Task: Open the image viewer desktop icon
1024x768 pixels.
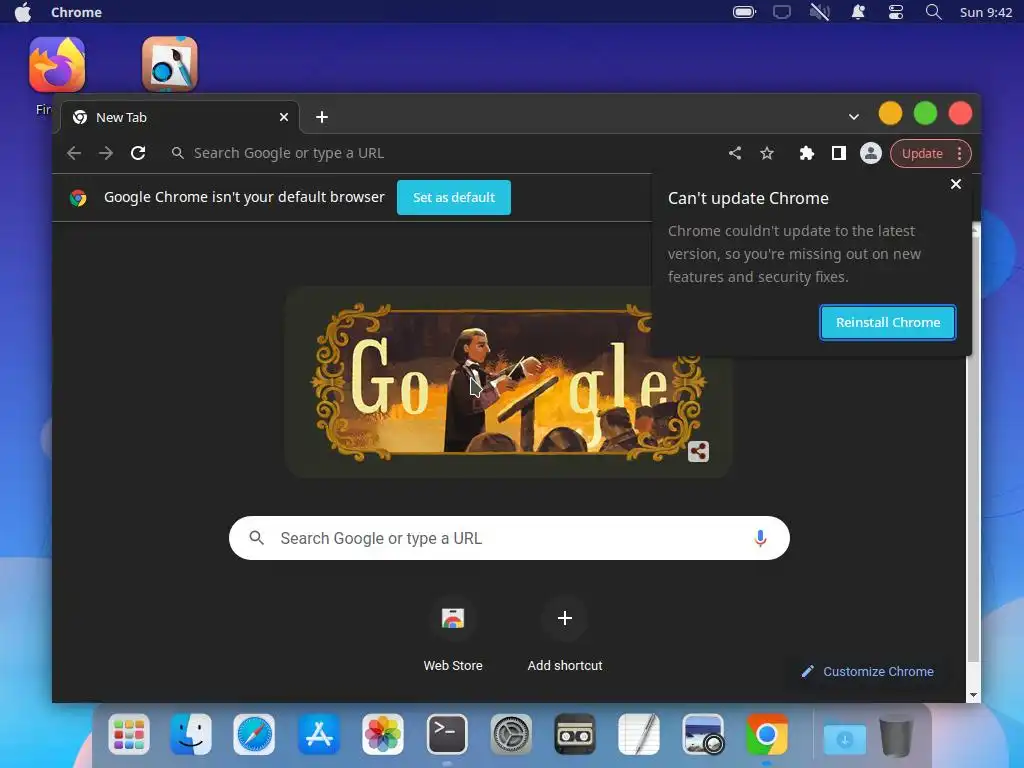Action: pos(170,64)
